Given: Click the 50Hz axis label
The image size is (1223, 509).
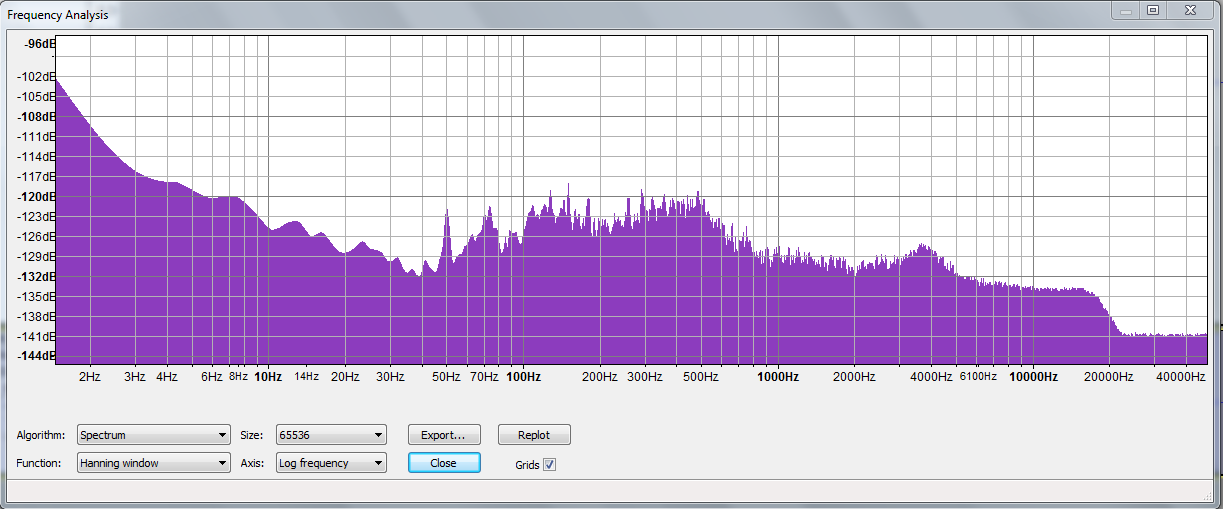Looking at the screenshot, I should tap(446, 377).
